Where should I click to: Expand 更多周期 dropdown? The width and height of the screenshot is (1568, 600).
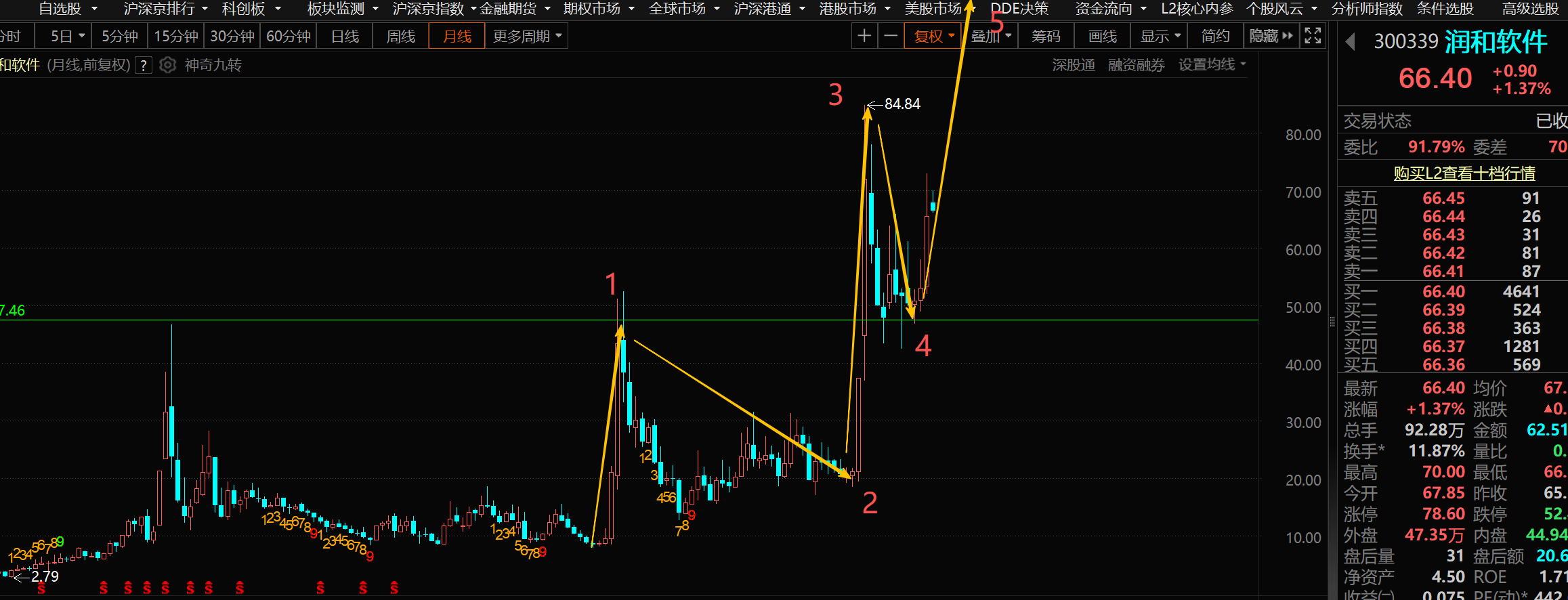527,36
